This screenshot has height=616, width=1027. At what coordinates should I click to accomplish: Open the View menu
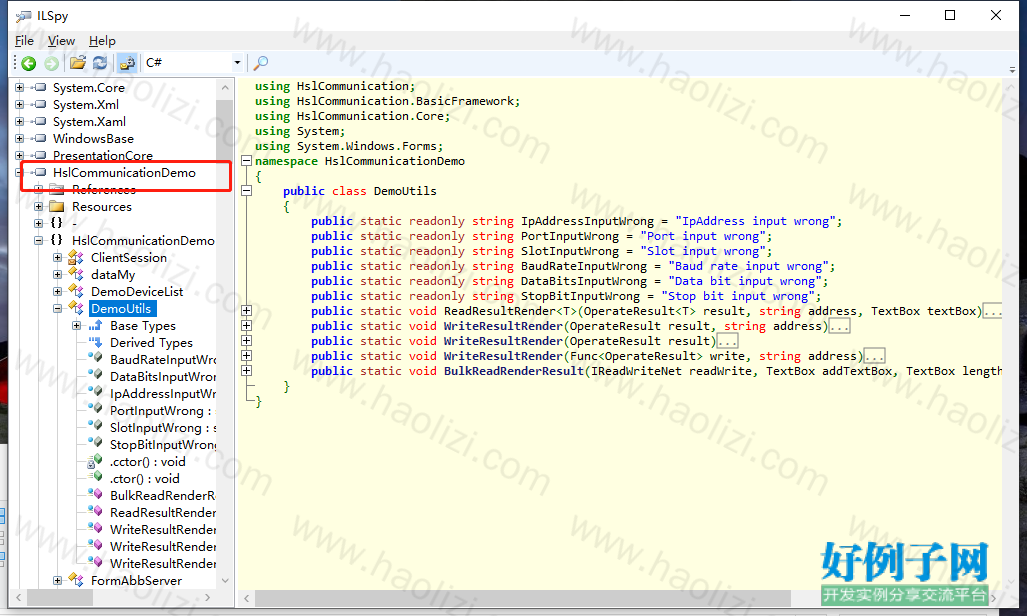(61, 41)
